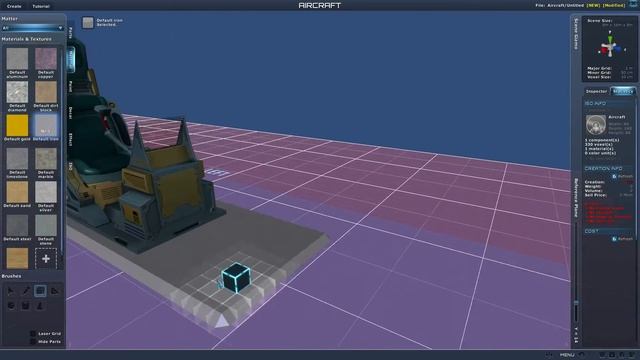Click the Creation Info refresh icon
Viewport: 640px width, 360px height.
614,176
